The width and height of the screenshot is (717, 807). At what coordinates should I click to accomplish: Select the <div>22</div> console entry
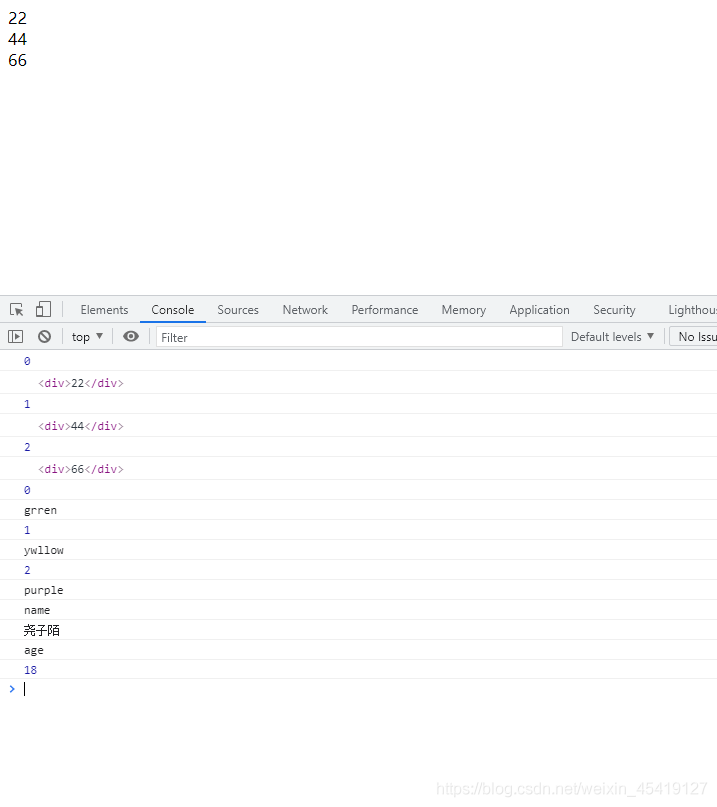click(81, 383)
